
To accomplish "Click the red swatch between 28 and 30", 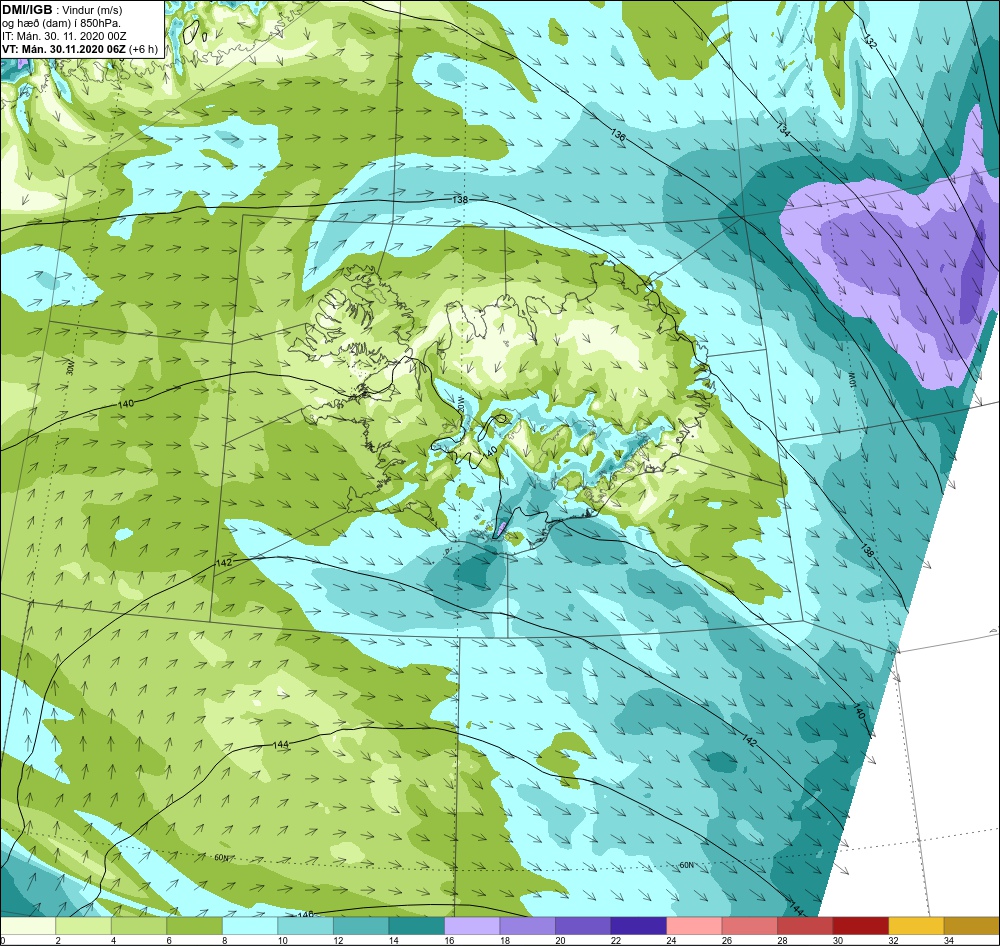I will [805, 926].
